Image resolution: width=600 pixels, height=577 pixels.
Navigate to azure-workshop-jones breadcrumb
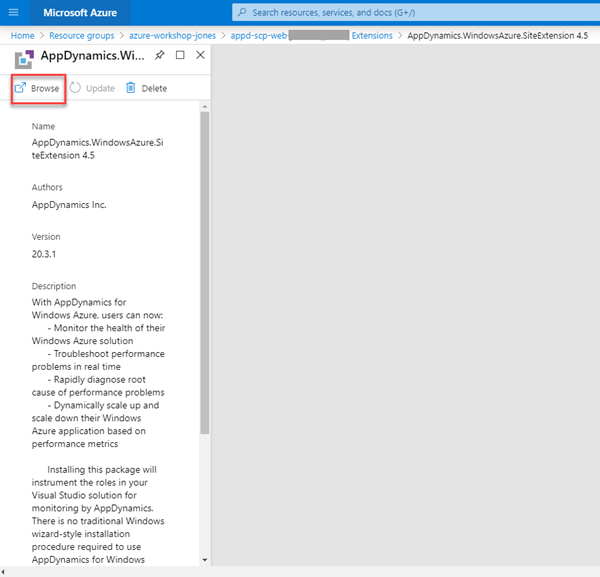[x=172, y=36]
